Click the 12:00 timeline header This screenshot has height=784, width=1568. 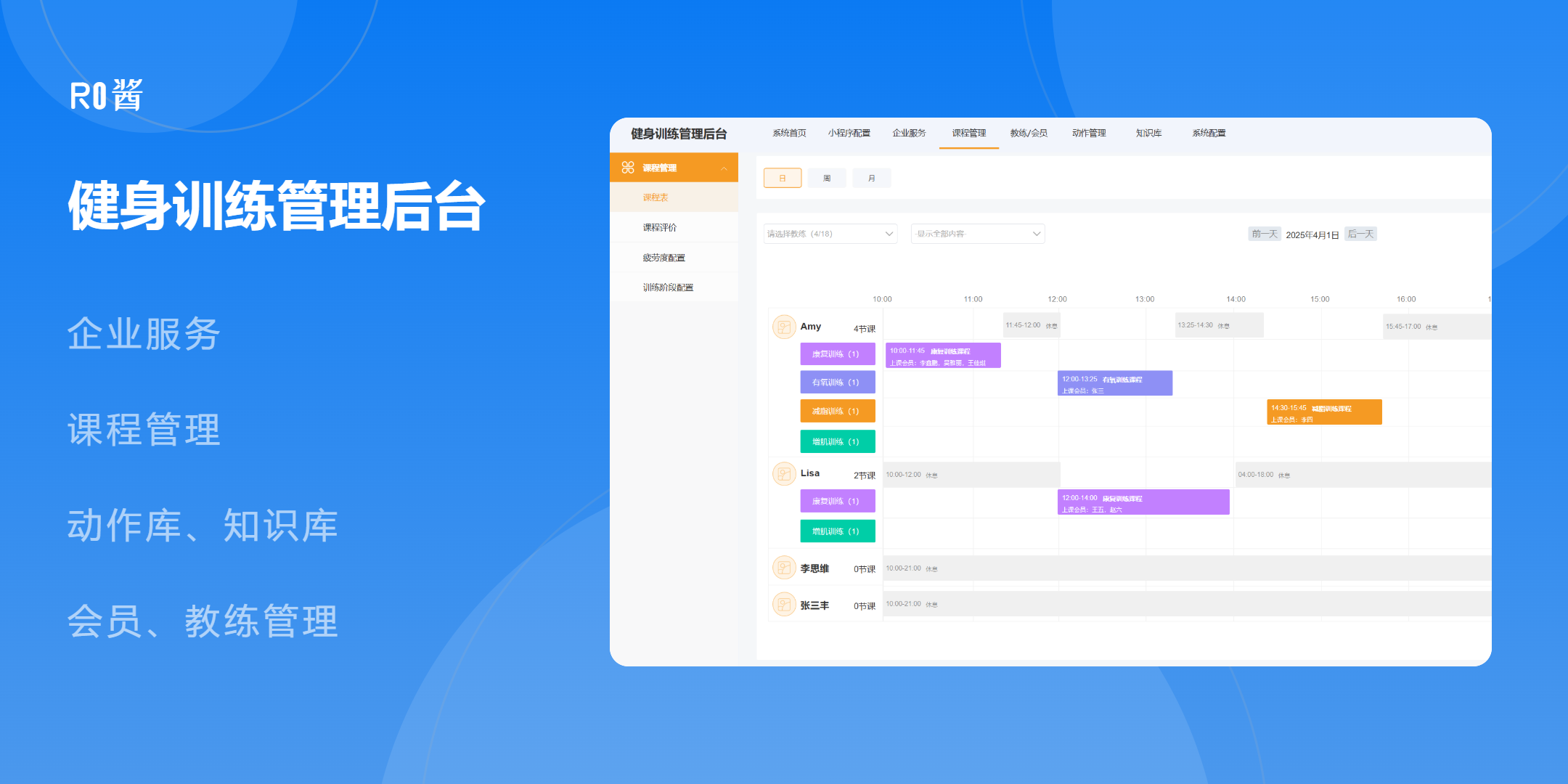pyautogui.click(x=1057, y=299)
